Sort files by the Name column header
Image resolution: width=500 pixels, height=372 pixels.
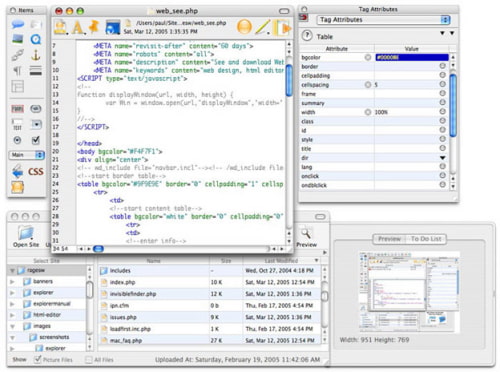(154, 261)
